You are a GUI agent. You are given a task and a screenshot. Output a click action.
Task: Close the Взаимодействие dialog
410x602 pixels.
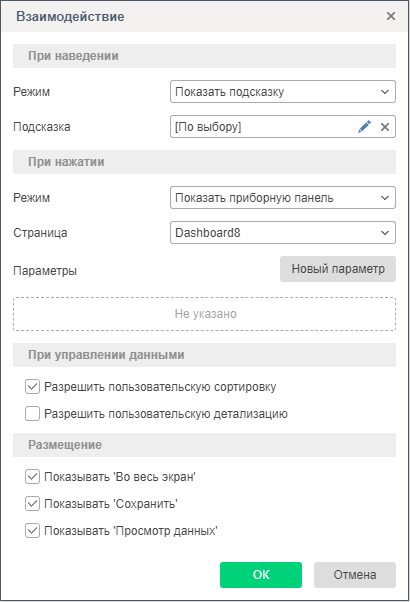[391, 16]
